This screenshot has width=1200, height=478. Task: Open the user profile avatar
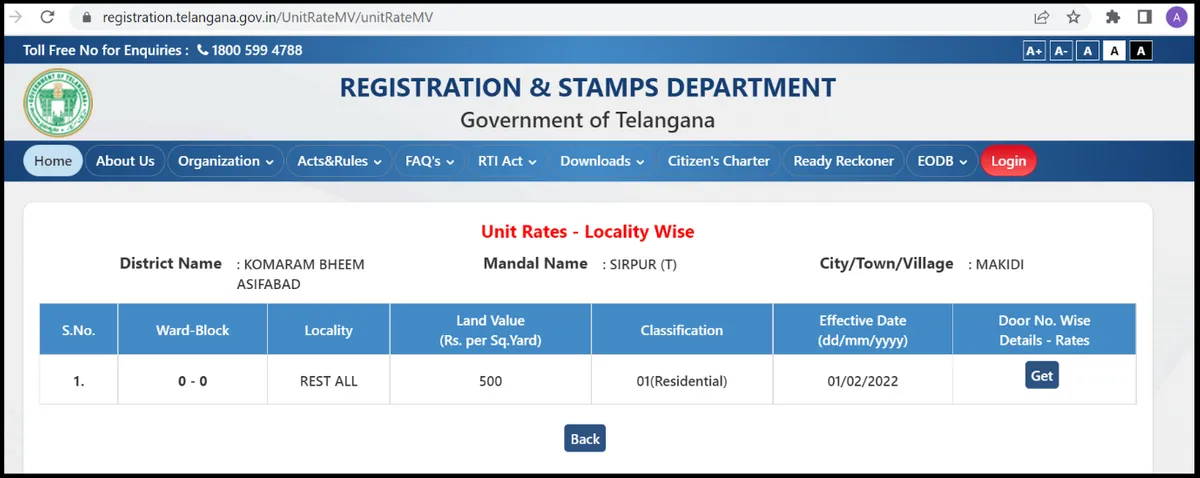pyautogui.click(x=1176, y=17)
